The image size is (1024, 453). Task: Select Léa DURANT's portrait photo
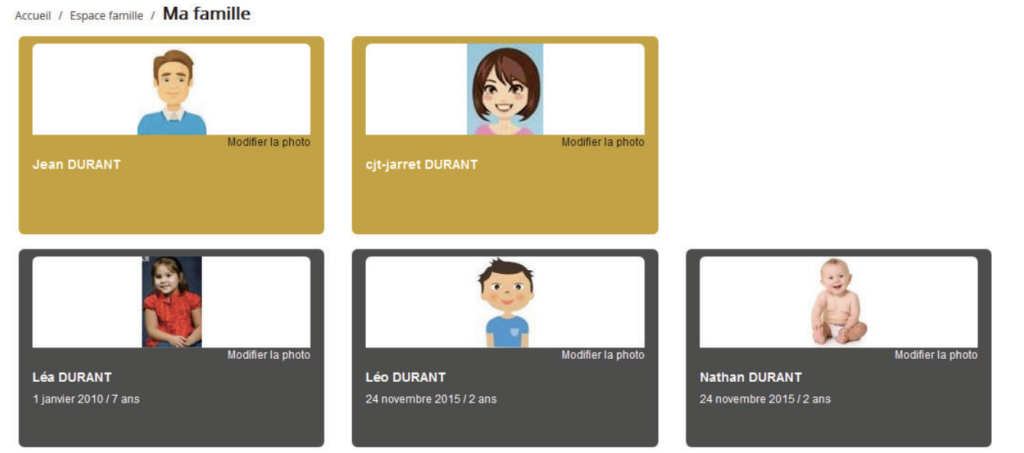(172, 302)
